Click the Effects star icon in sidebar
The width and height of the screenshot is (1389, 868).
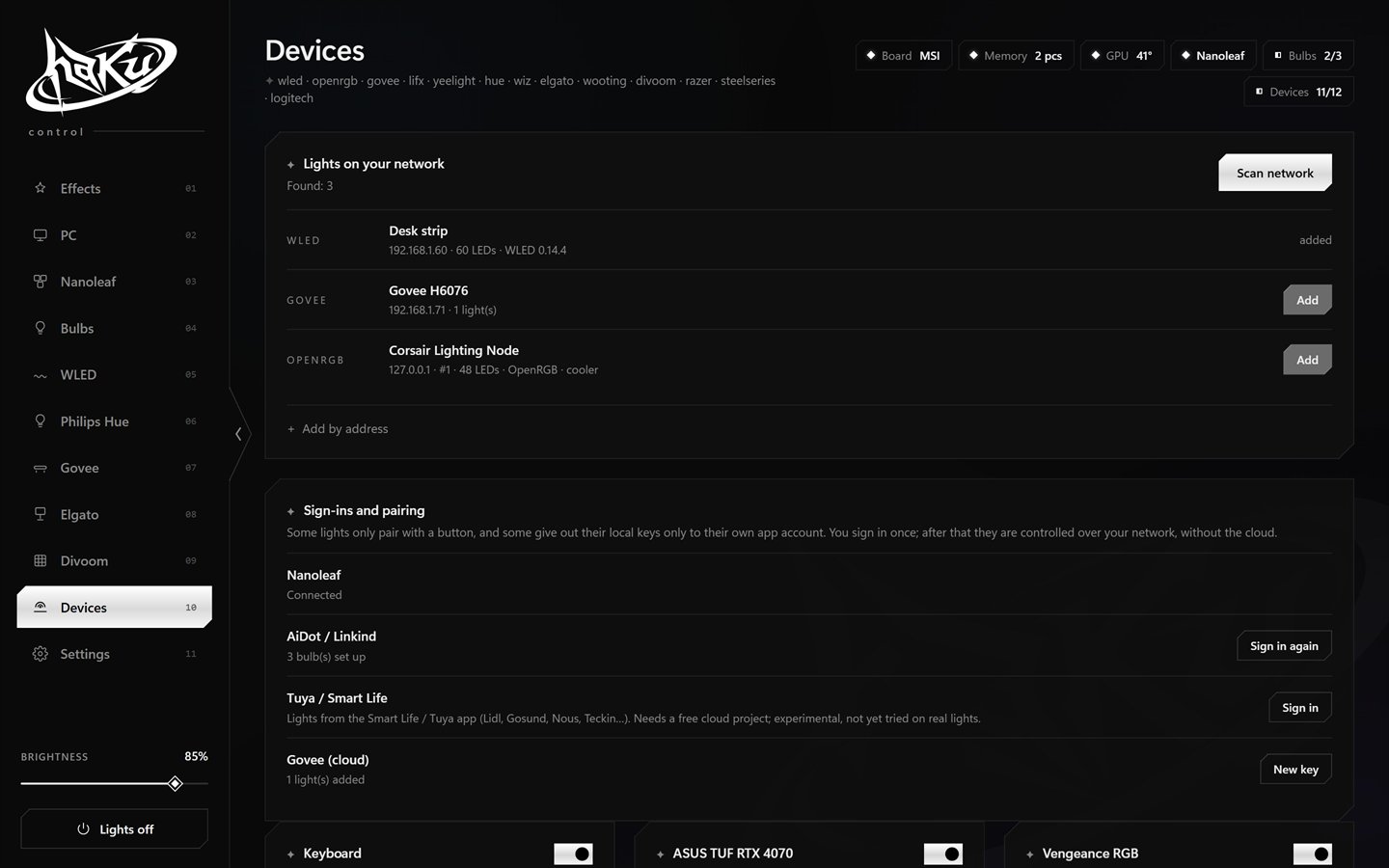40,188
